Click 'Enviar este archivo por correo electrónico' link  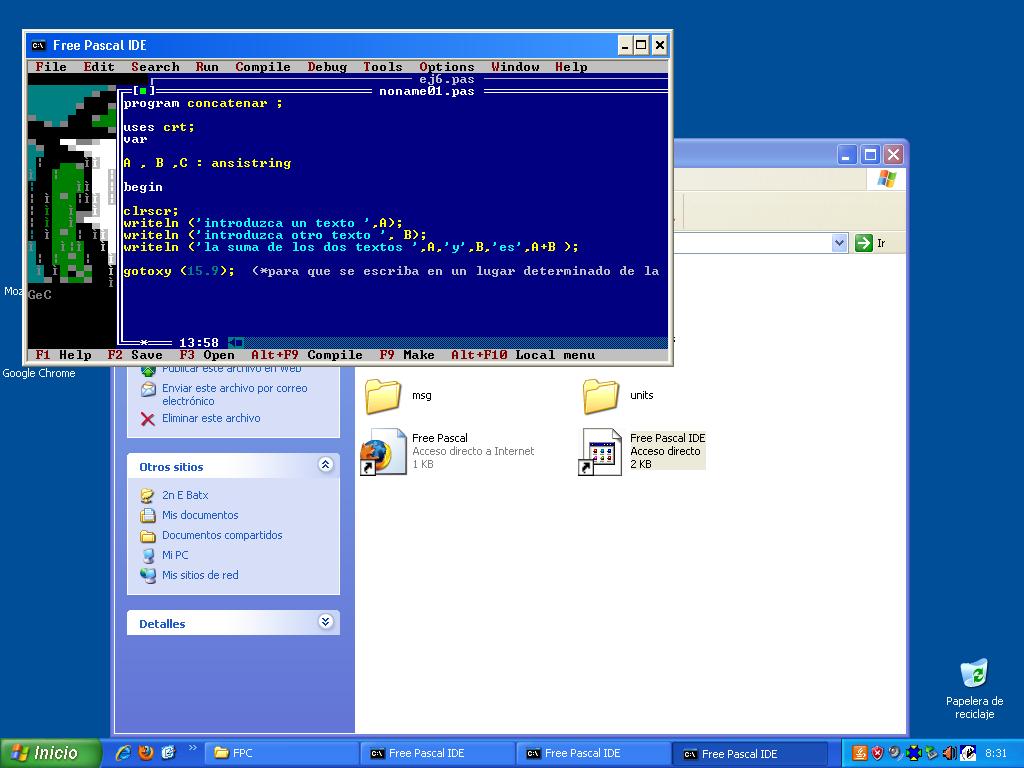[234, 394]
